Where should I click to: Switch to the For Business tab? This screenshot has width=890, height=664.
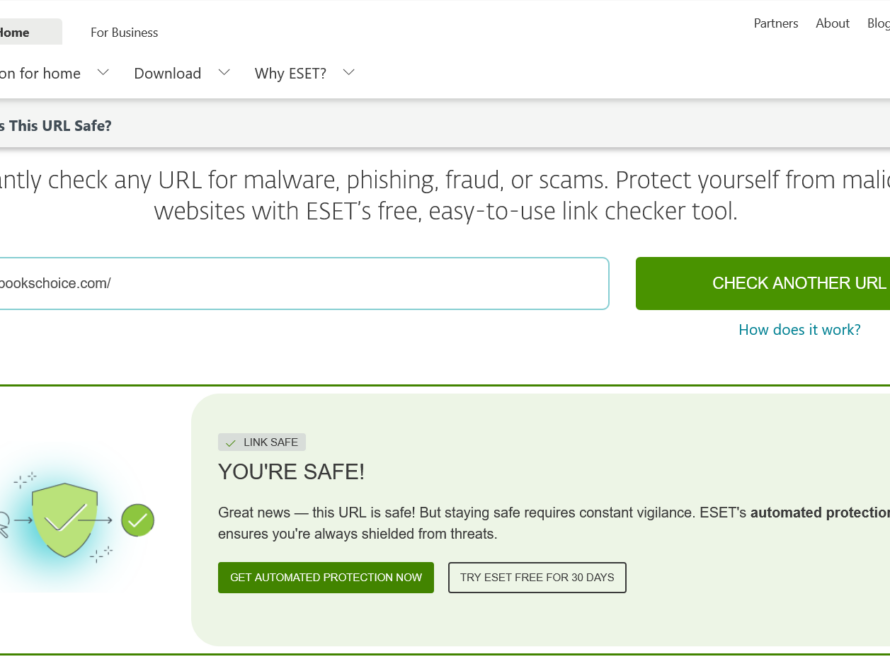(x=123, y=32)
